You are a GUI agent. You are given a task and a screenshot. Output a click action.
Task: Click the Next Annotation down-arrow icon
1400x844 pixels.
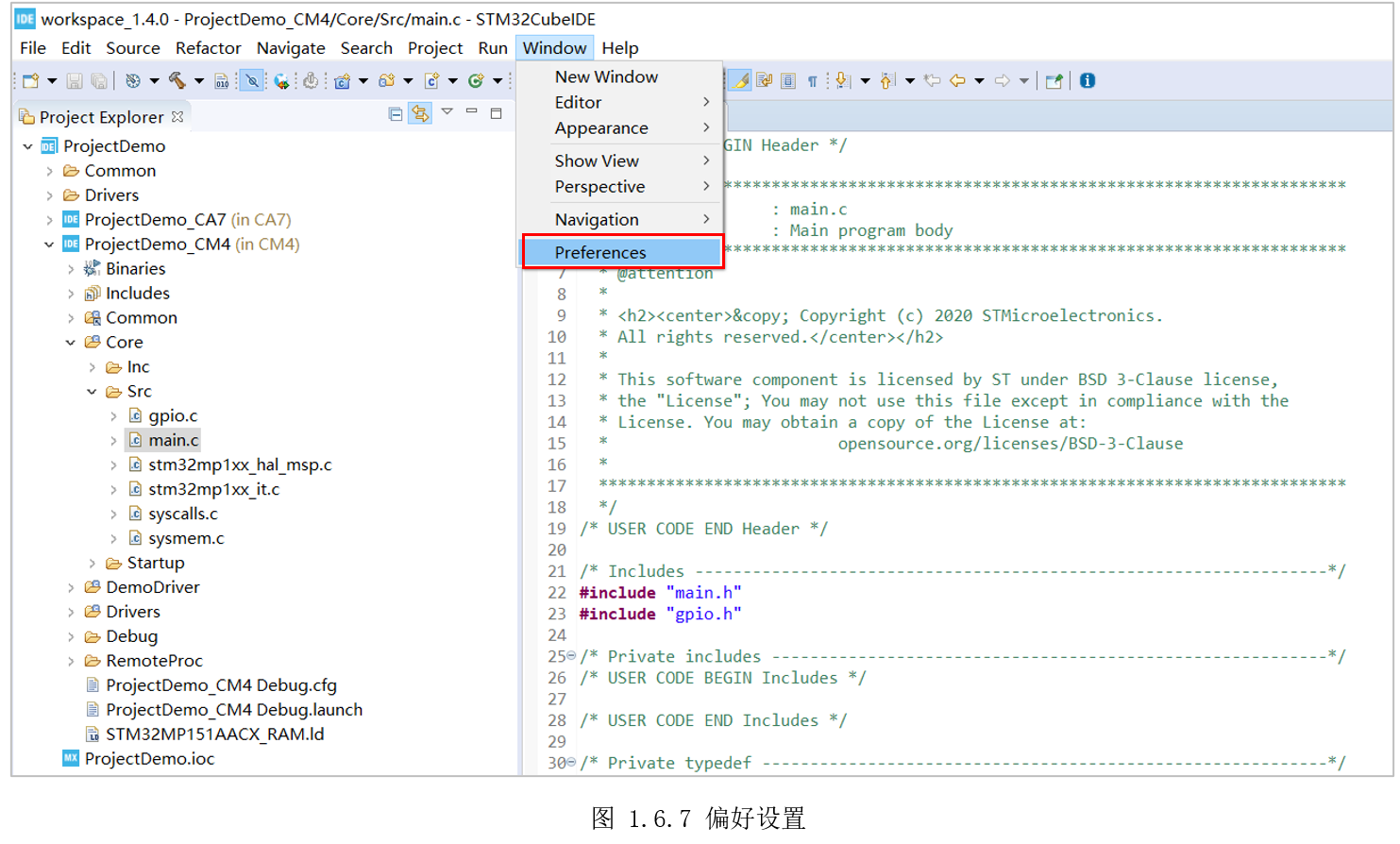[842, 81]
